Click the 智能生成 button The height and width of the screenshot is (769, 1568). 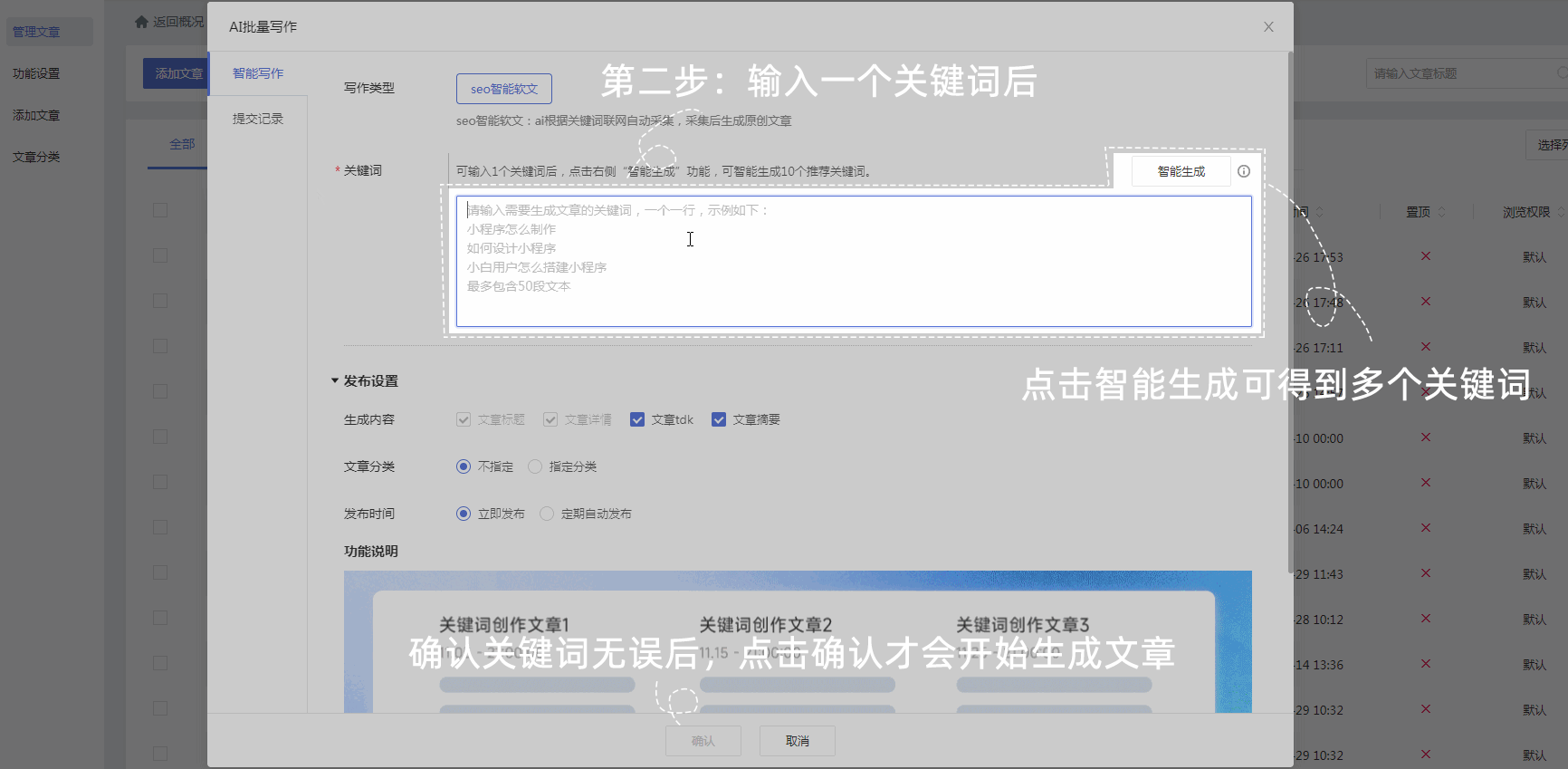(x=1181, y=171)
